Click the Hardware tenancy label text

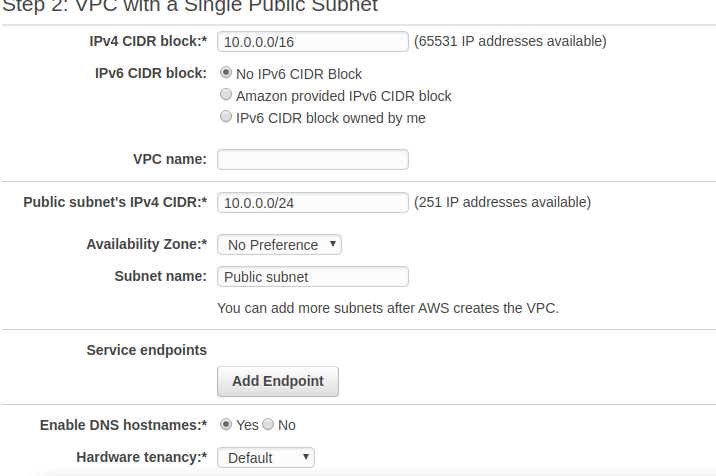point(141,458)
